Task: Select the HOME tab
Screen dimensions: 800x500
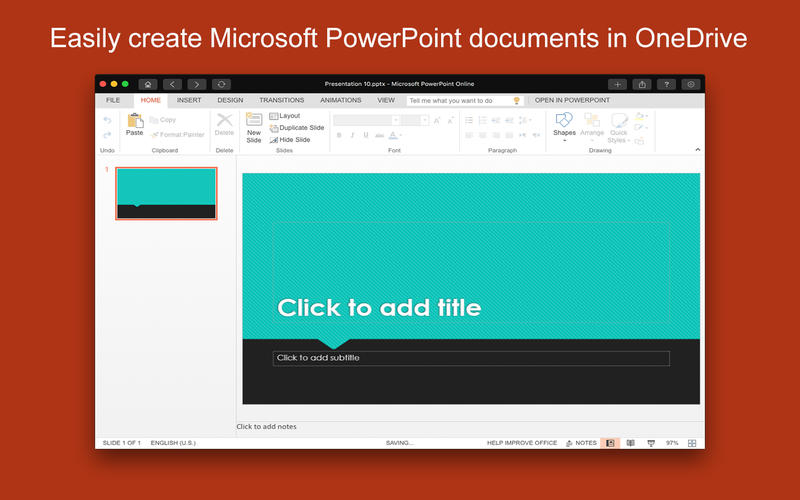Action: pyautogui.click(x=151, y=101)
